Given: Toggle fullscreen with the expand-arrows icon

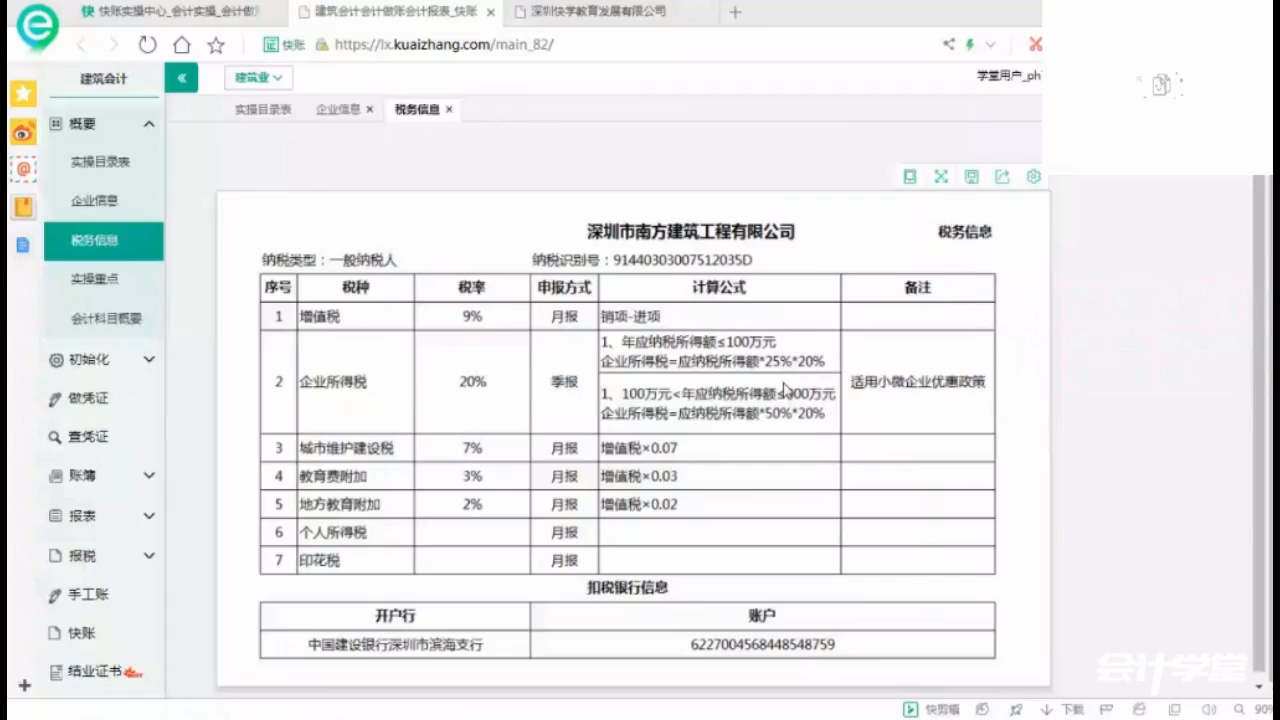Looking at the screenshot, I should coord(941,176).
